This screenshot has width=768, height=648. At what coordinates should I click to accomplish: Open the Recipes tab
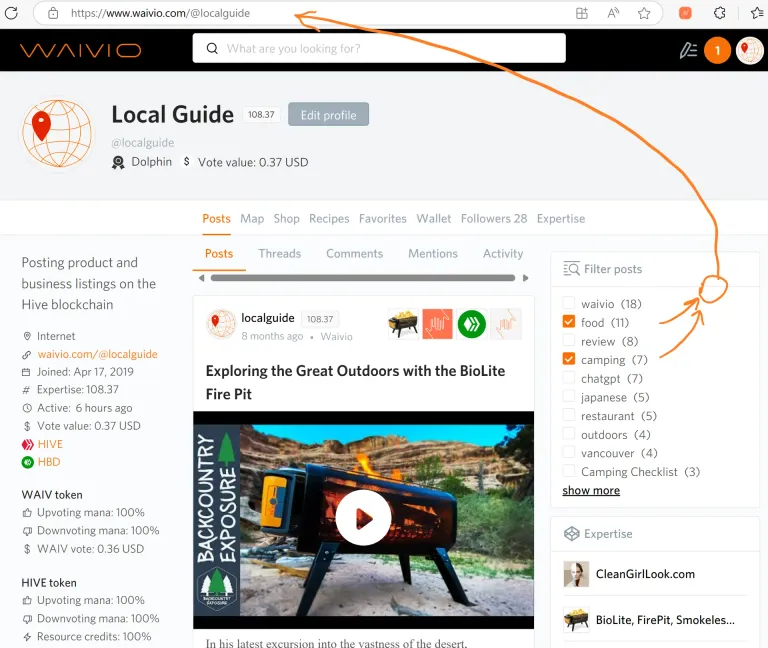click(x=329, y=218)
